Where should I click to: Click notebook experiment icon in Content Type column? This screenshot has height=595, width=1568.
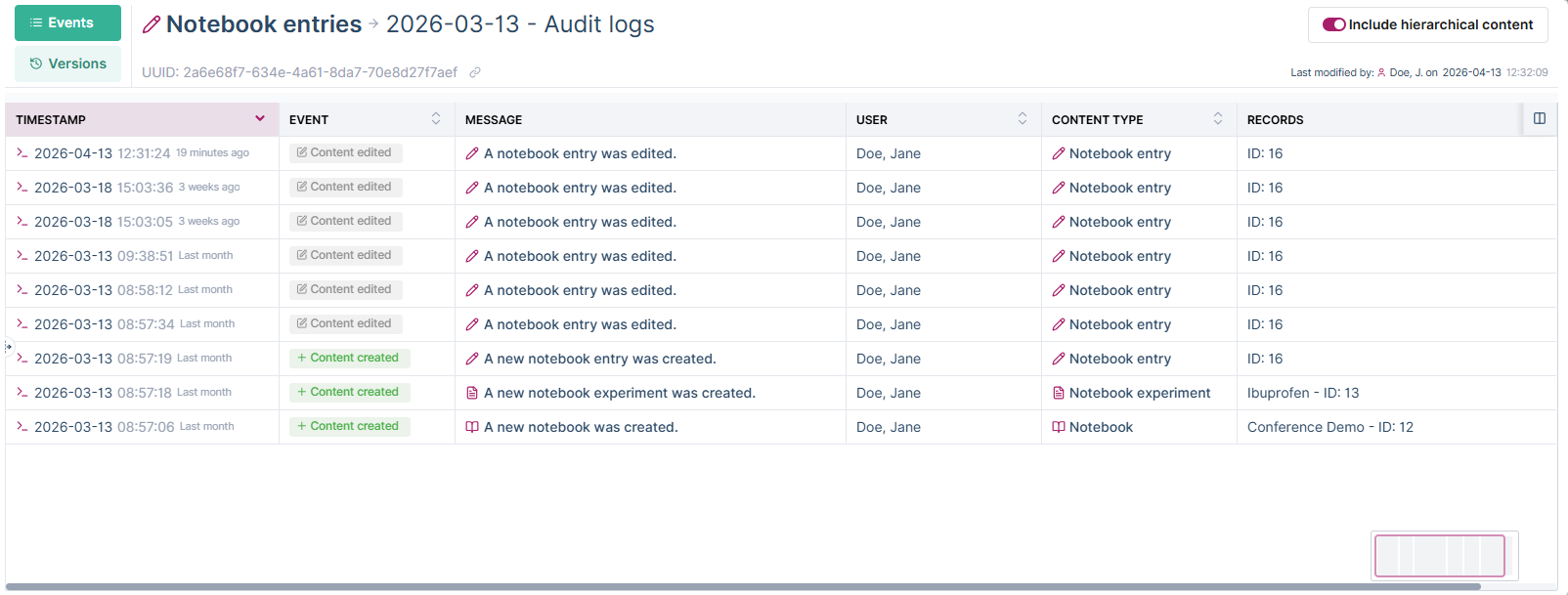(x=1058, y=393)
